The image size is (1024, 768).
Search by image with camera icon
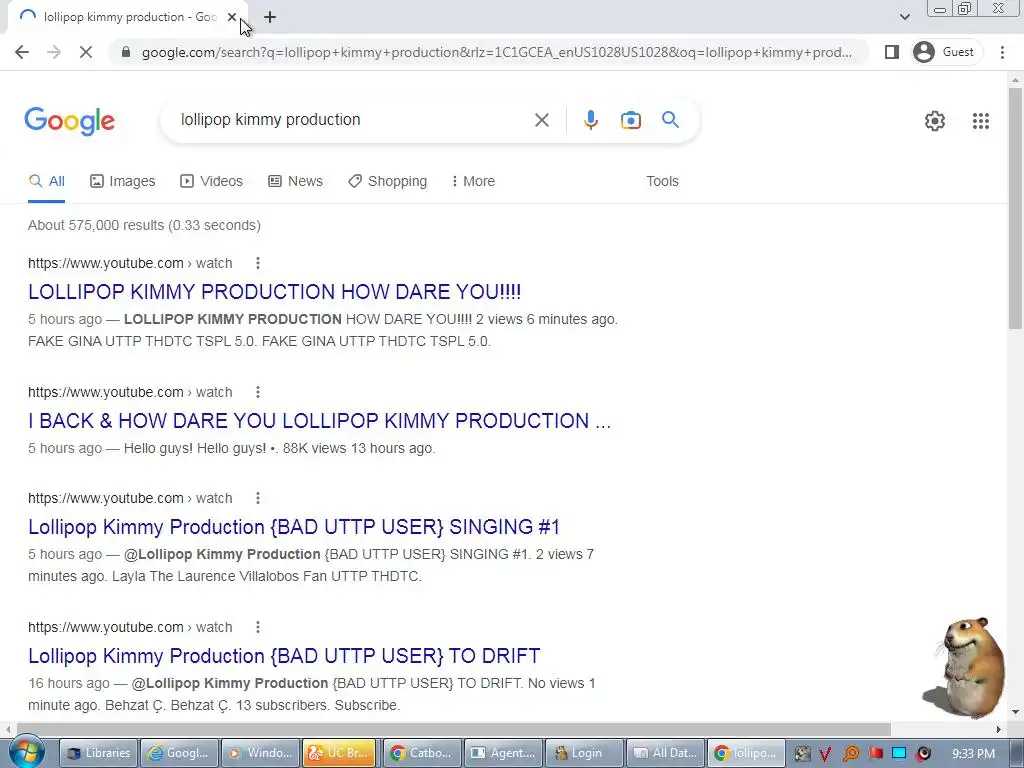(x=631, y=120)
